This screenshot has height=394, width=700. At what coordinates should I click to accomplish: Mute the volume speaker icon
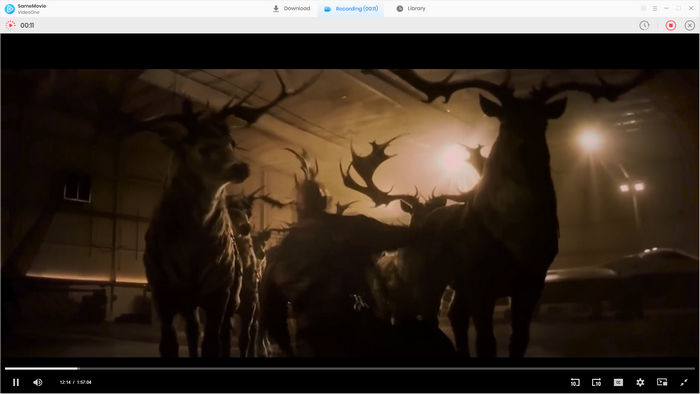click(38, 382)
